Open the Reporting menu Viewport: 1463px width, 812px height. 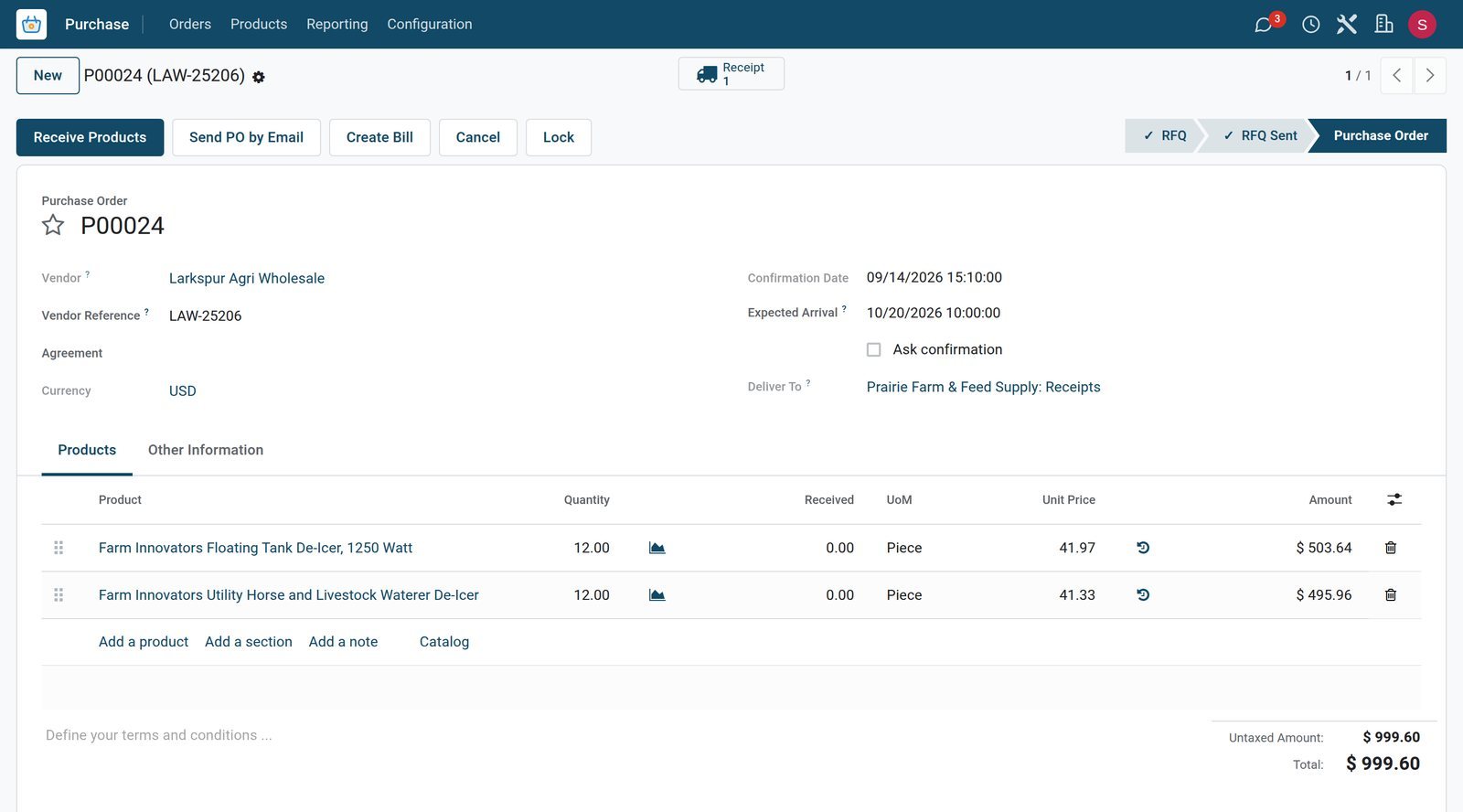(337, 25)
